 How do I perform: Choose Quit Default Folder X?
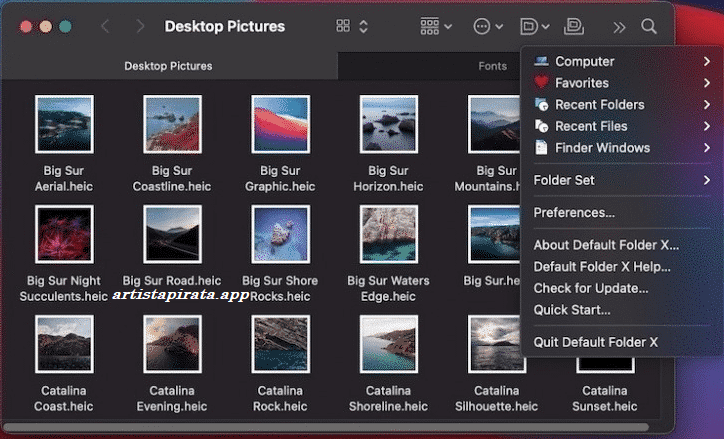click(x=621, y=342)
